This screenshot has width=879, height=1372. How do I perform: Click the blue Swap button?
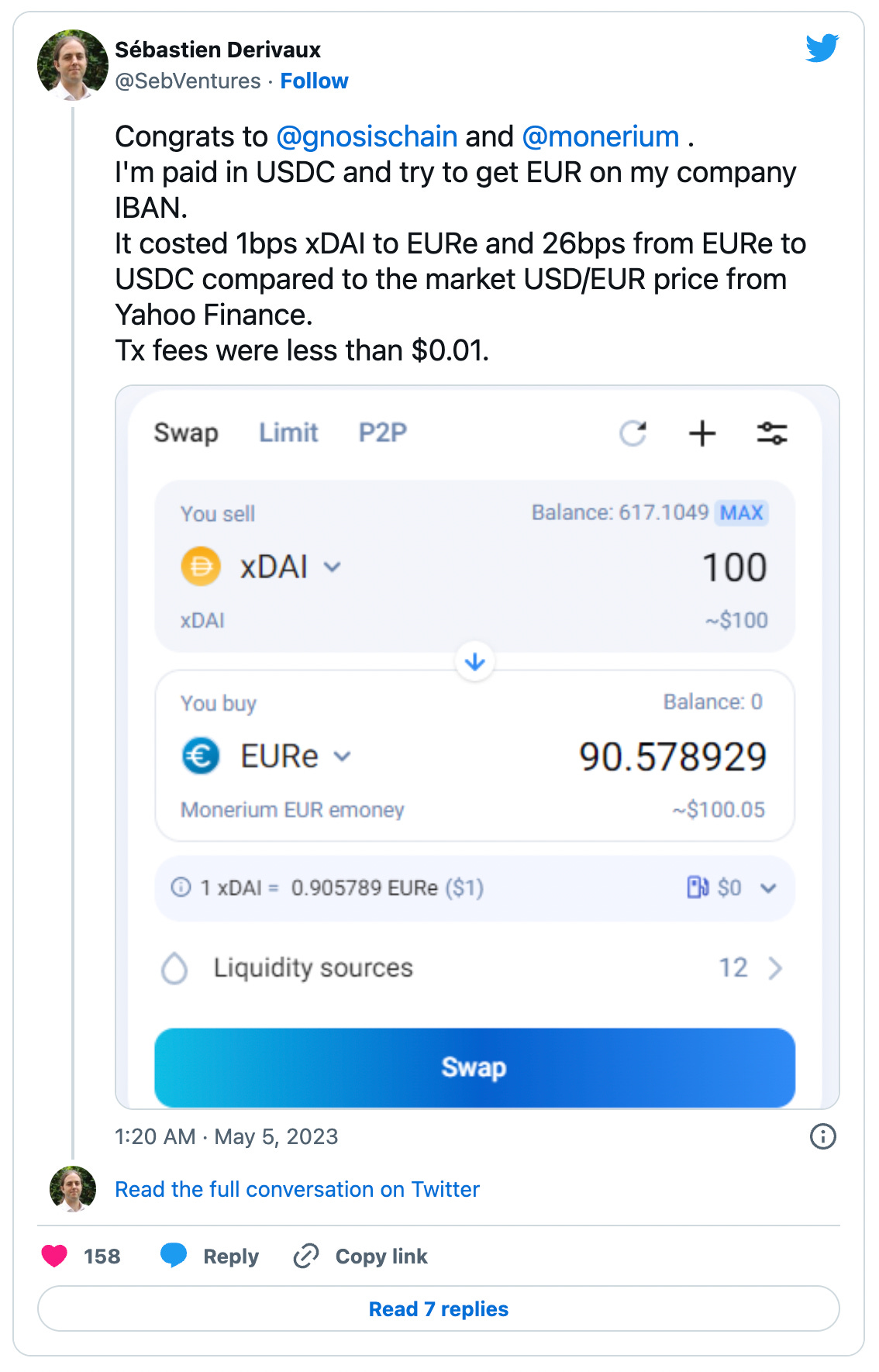[x=475, y=1067]
